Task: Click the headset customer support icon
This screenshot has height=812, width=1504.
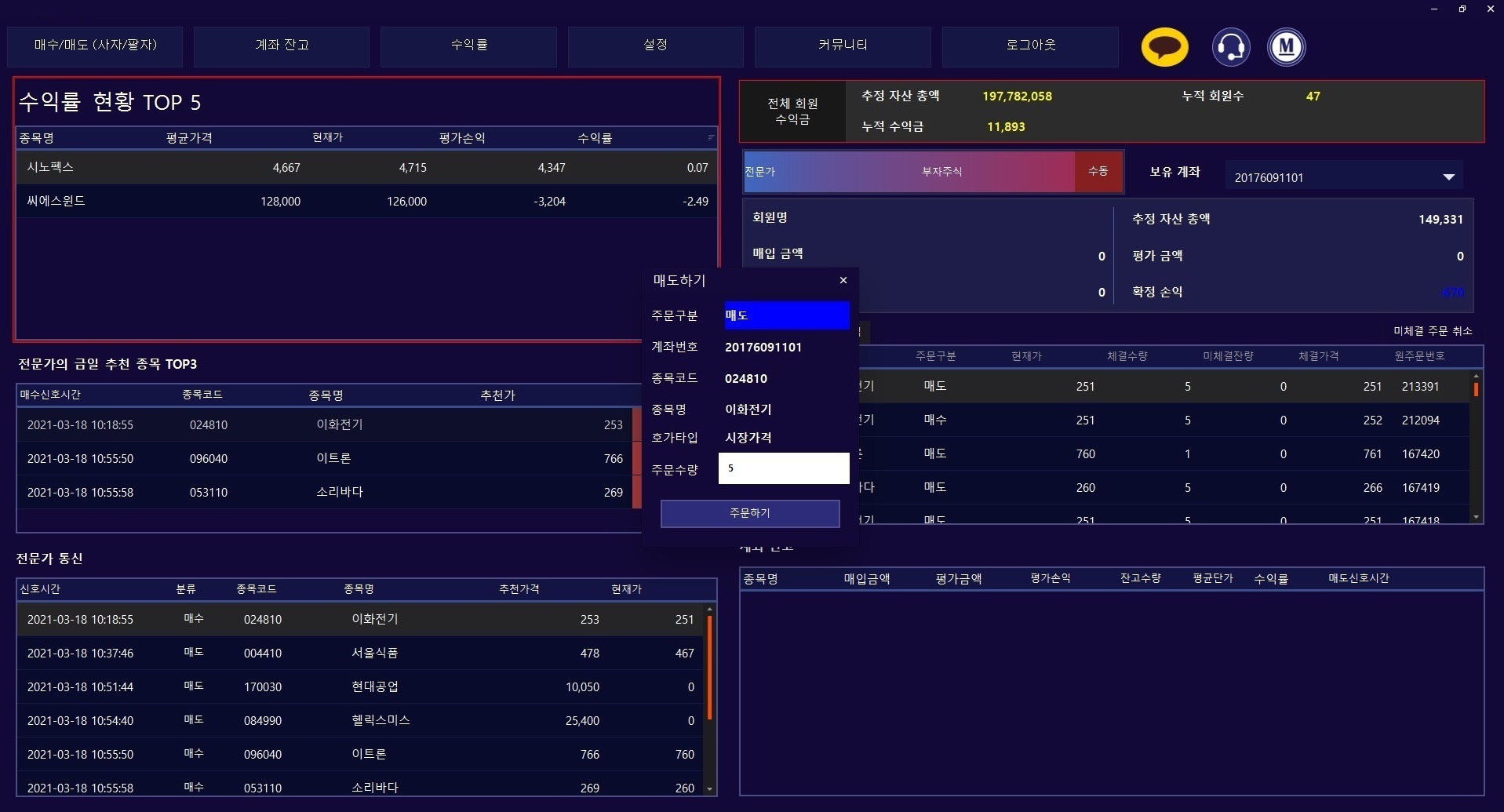Action: (x=1230, y=47)
